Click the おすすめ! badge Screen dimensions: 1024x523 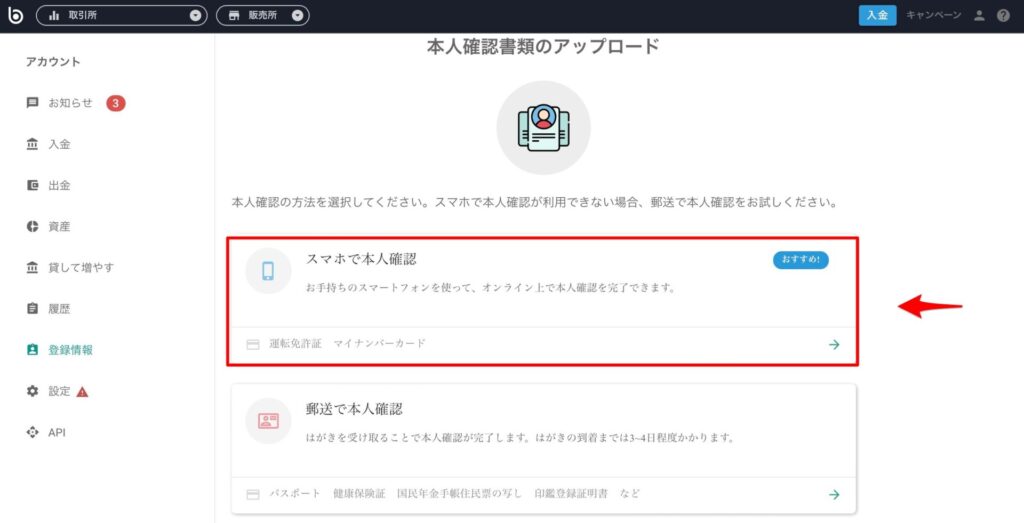click(801, 260)
